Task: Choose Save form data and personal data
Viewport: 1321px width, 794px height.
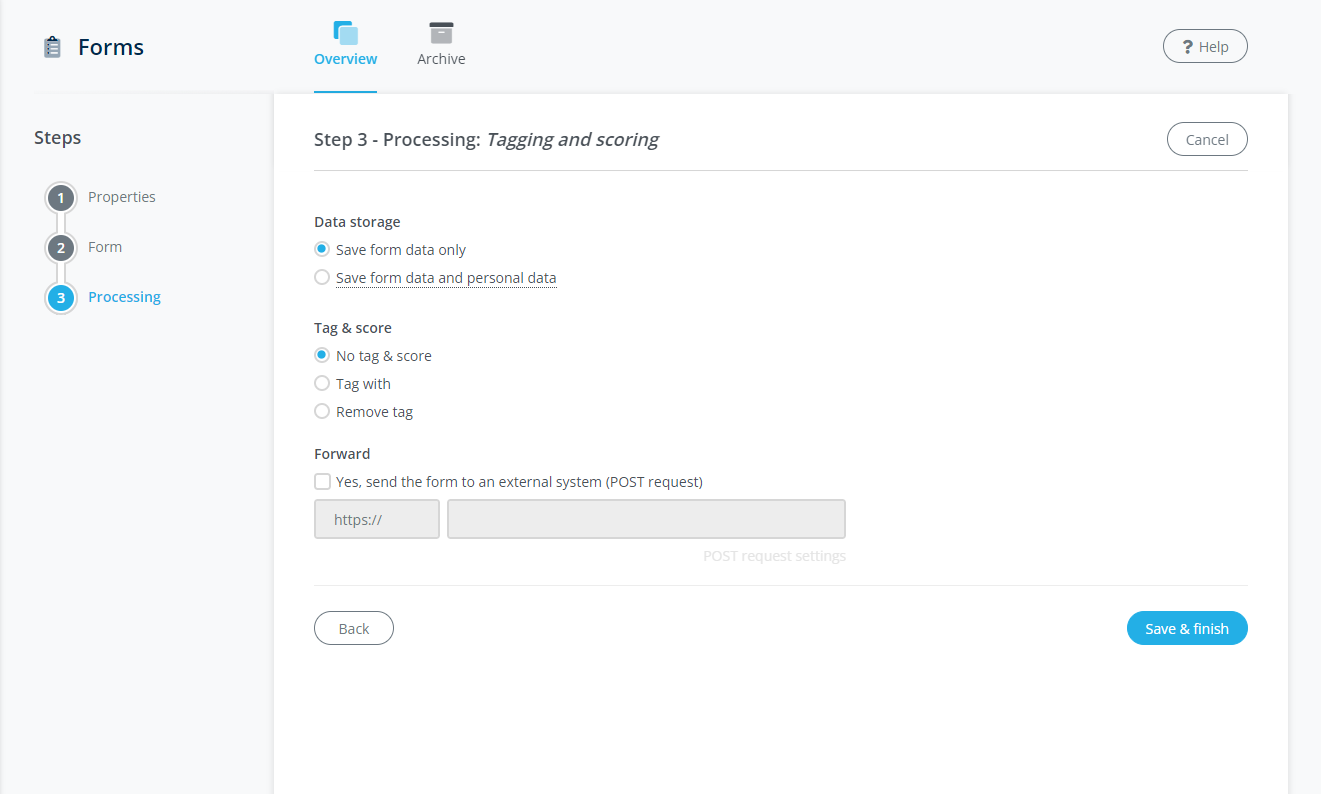Action: [322, 277]
